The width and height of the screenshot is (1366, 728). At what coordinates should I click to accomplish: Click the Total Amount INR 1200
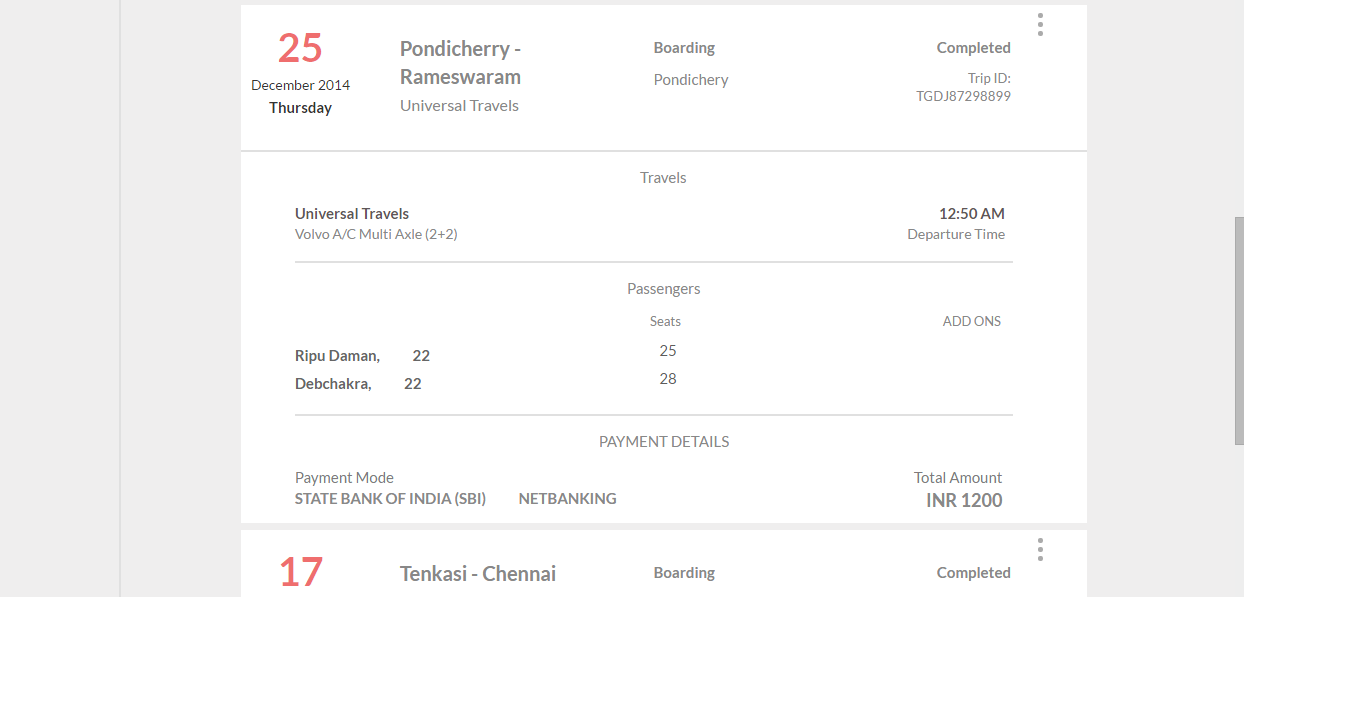coord(964,501)
